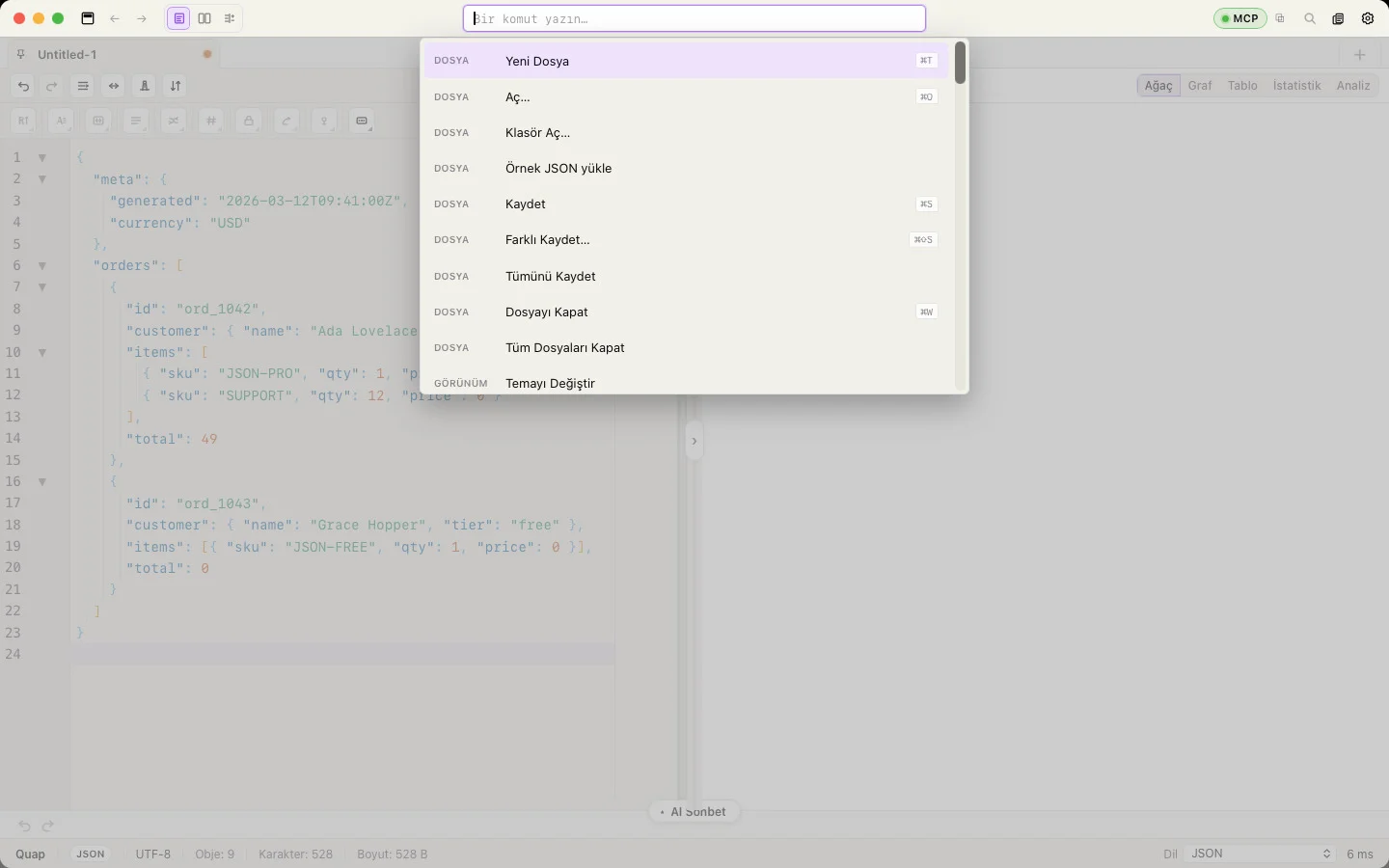Select "Yeni Dosya" in the command palette
This screenshot has height=868, width=1389.
(688, 61)
